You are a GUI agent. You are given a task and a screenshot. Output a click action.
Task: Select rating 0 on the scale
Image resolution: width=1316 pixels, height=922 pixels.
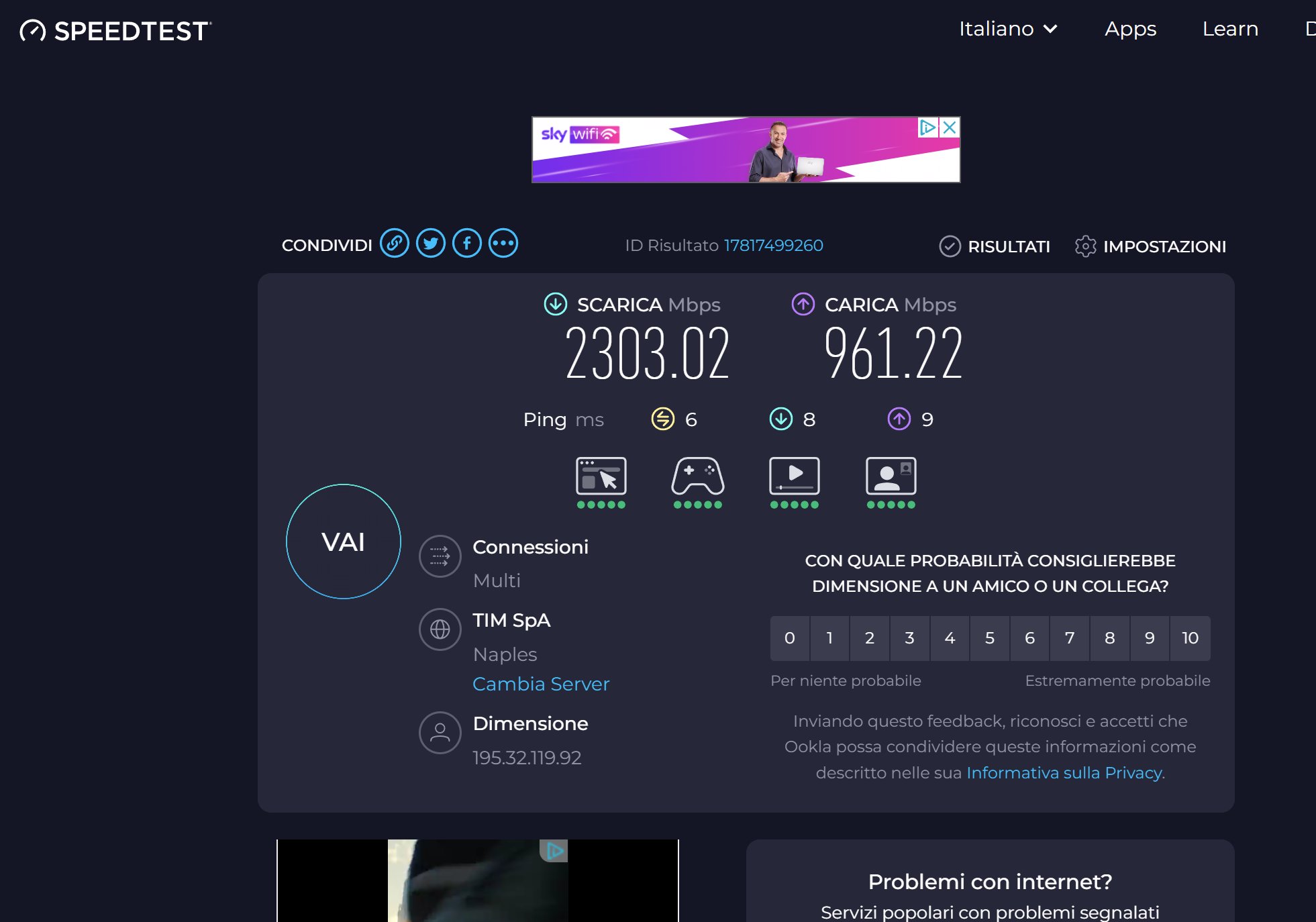[790, 638]
